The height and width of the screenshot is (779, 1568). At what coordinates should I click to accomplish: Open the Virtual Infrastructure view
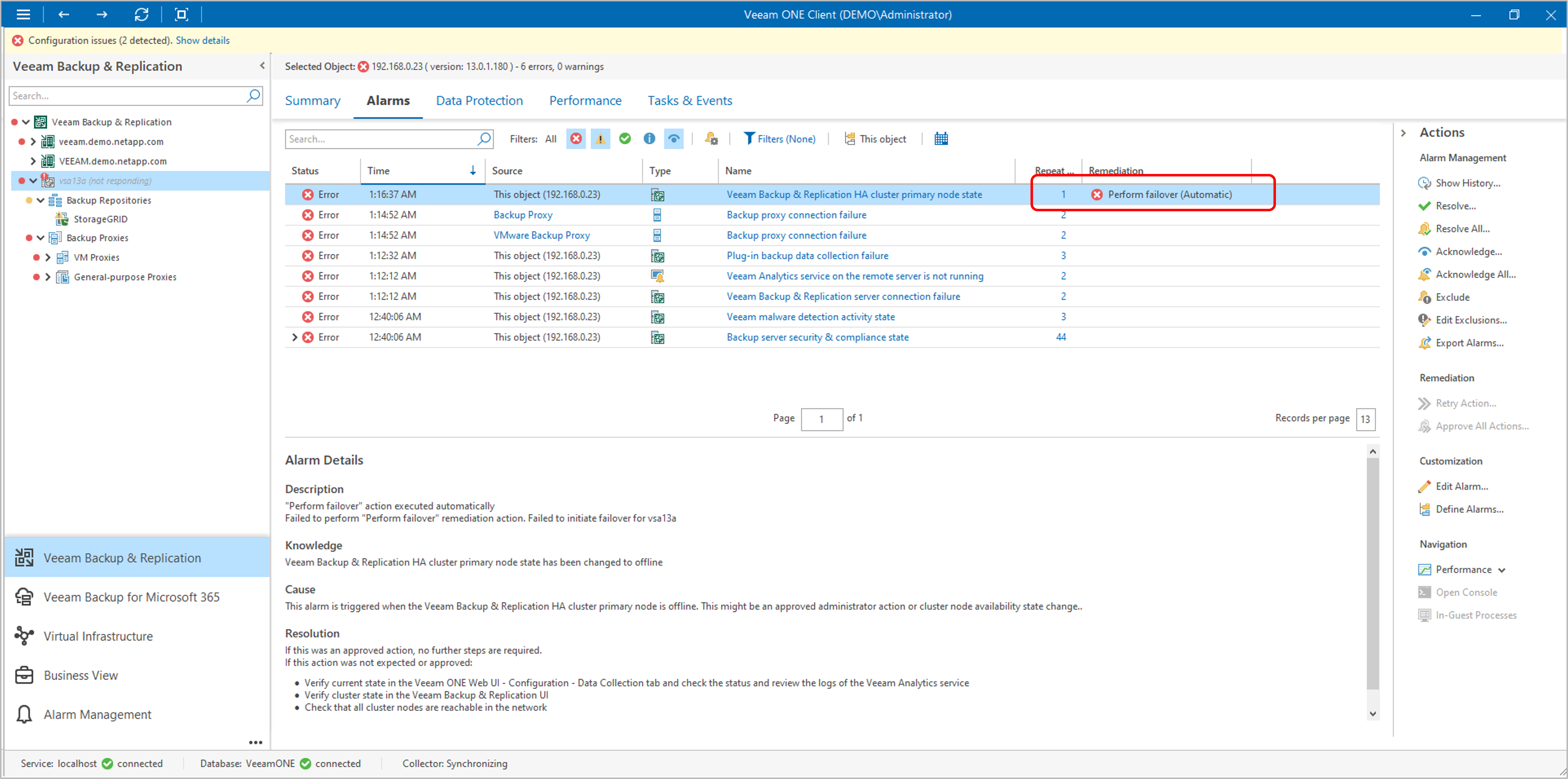[98, 637]
